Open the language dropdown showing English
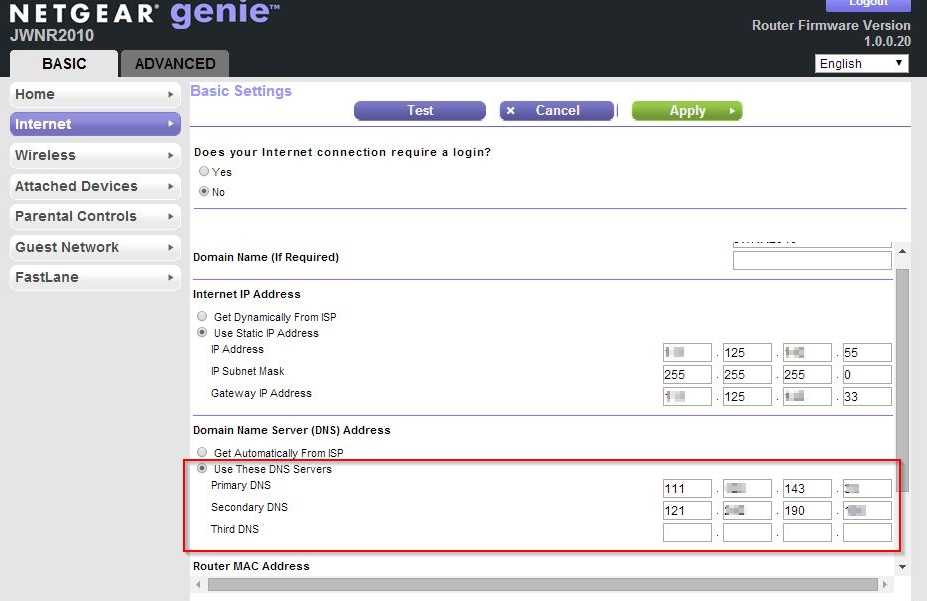 point(861,63)
